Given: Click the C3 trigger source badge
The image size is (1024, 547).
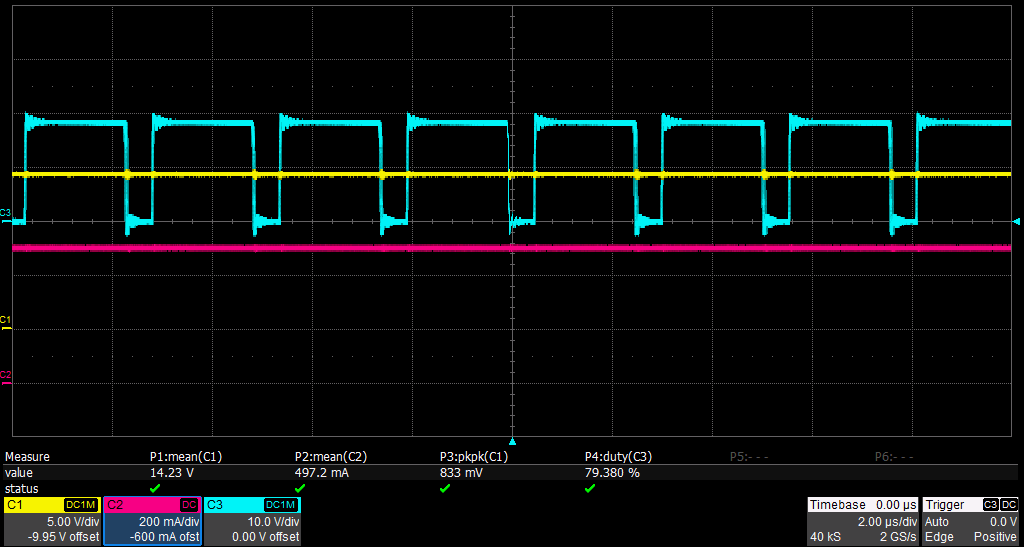Looking at the screenshot, I should (991, 505).
